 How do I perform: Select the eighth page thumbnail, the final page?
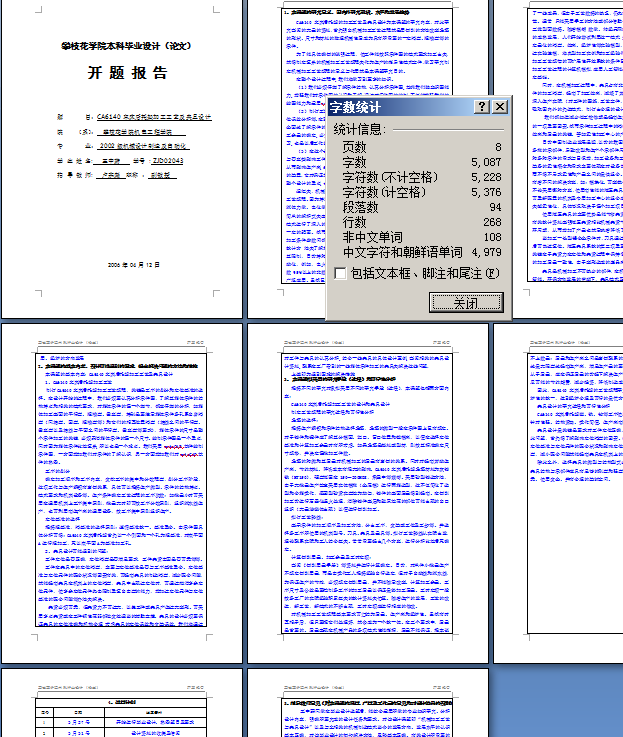368,703
